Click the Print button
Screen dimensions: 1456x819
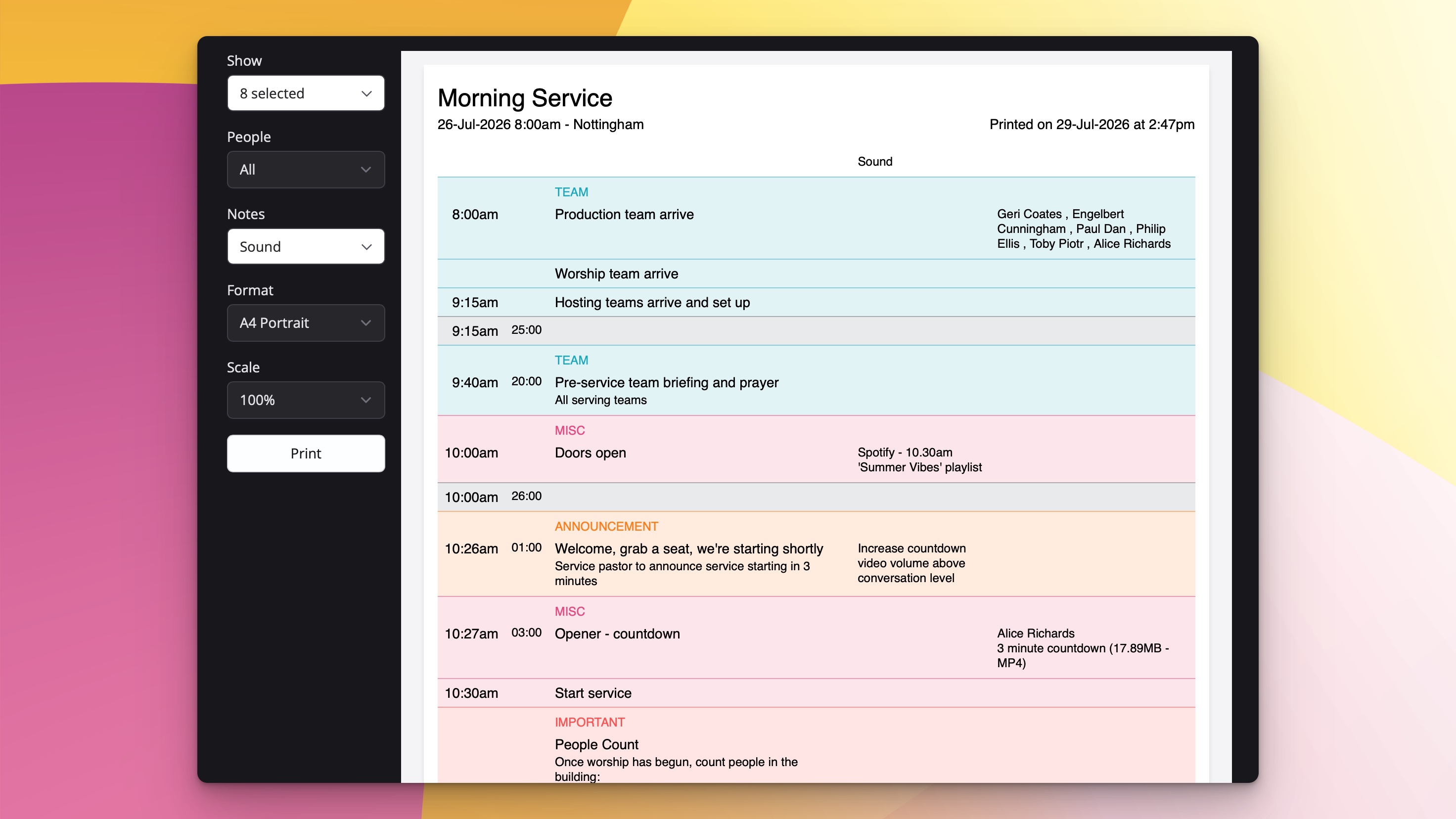coord(306,454)
